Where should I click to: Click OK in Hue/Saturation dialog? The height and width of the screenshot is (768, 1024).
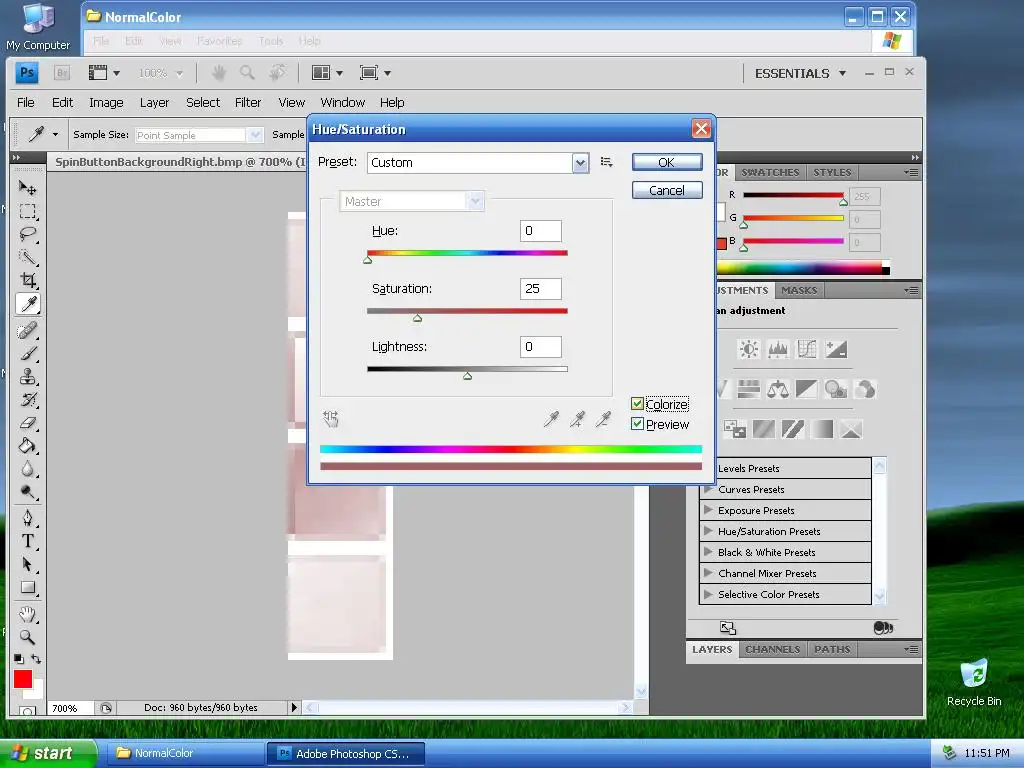(667, 162)
